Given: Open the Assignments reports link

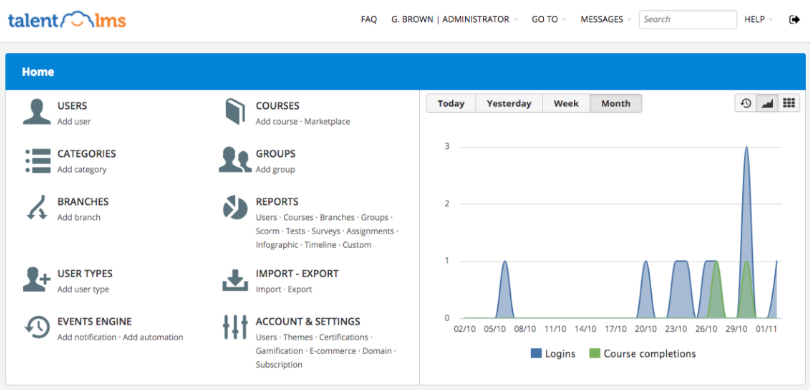Looking at the screenshot, I should (370, 231).
